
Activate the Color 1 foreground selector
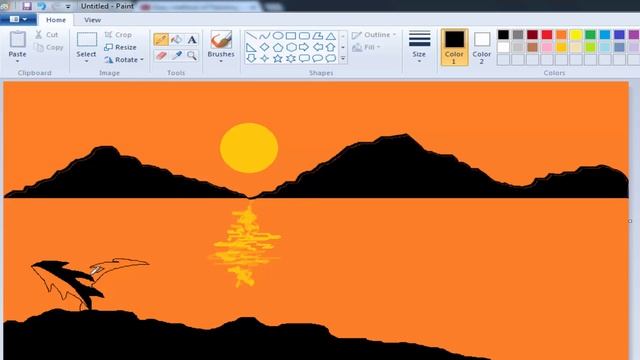(x=454, y=47)
